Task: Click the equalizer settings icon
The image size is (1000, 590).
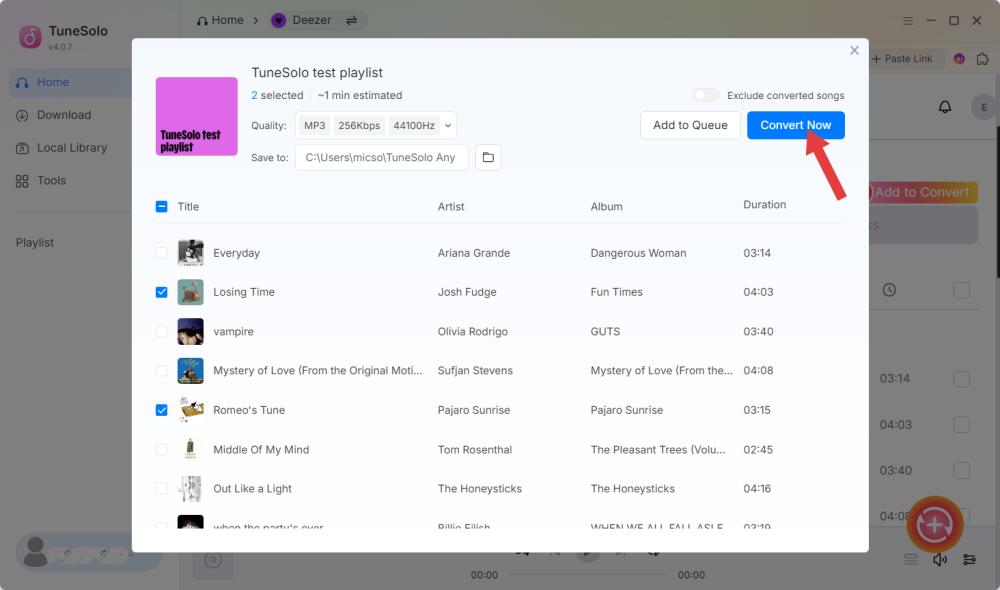Action: 969,560
